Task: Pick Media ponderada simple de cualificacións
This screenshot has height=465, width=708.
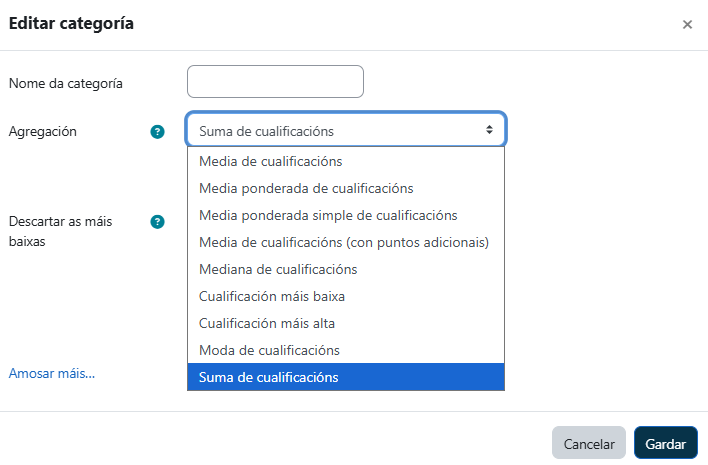Action: click(x=328, y=215)
